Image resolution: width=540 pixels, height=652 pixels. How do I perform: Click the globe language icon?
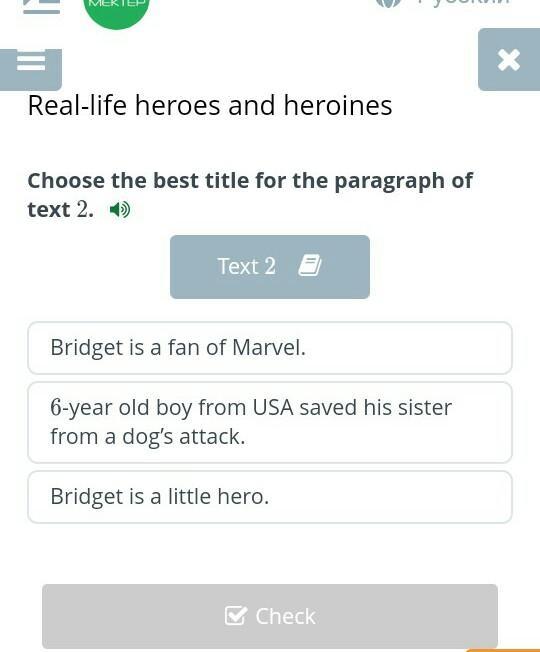(389, 3)
